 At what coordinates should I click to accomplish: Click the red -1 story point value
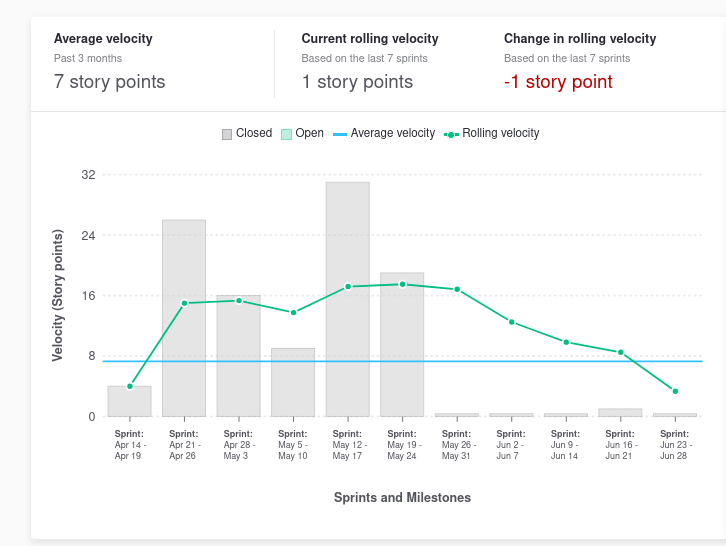[x=558, y=82]
